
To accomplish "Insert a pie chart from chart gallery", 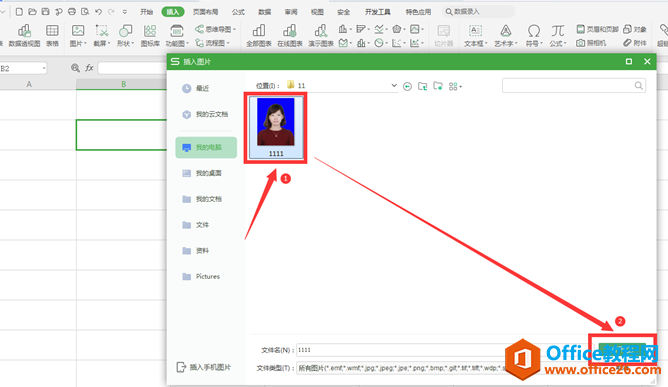I will point(379,43).
